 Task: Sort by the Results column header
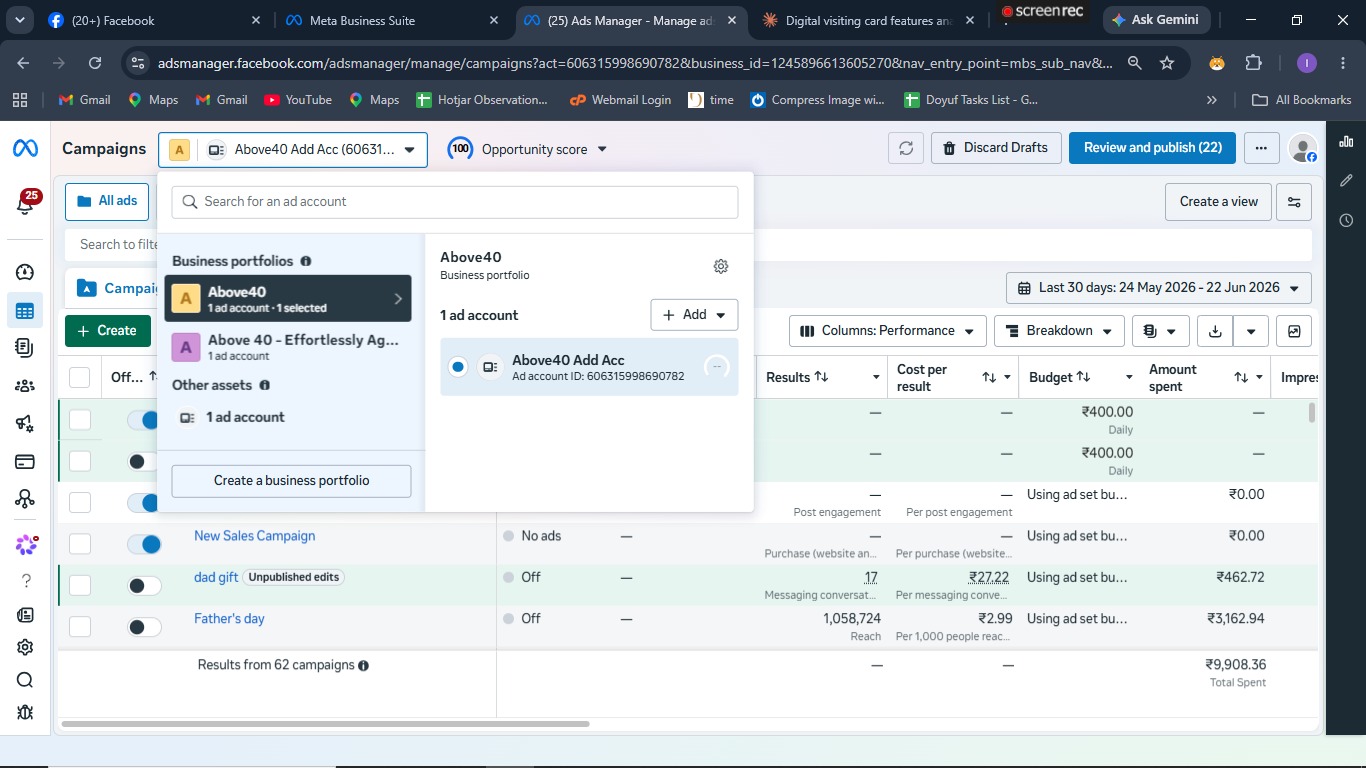click(797, 377)
